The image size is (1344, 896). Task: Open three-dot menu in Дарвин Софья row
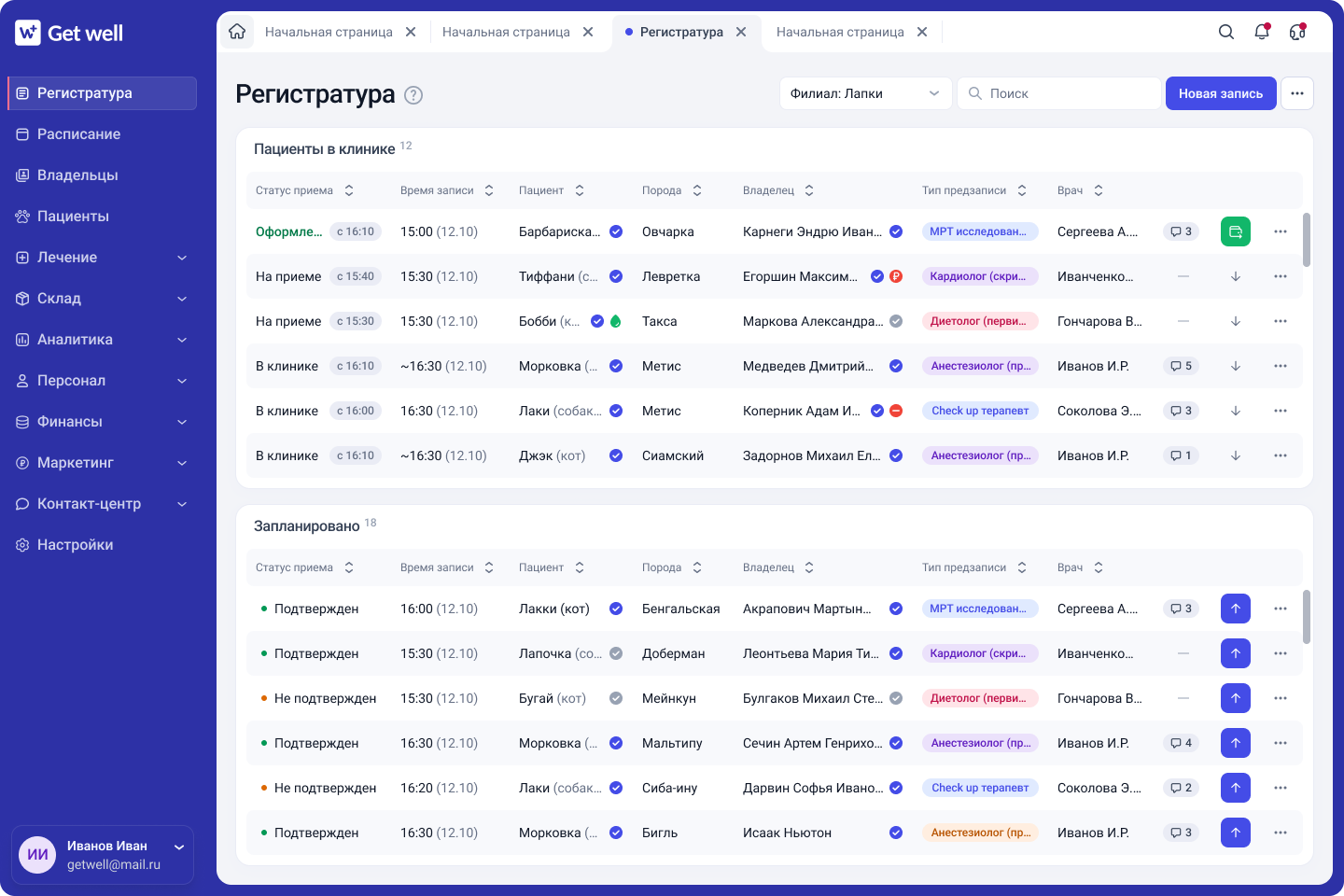pos(1281,788)
